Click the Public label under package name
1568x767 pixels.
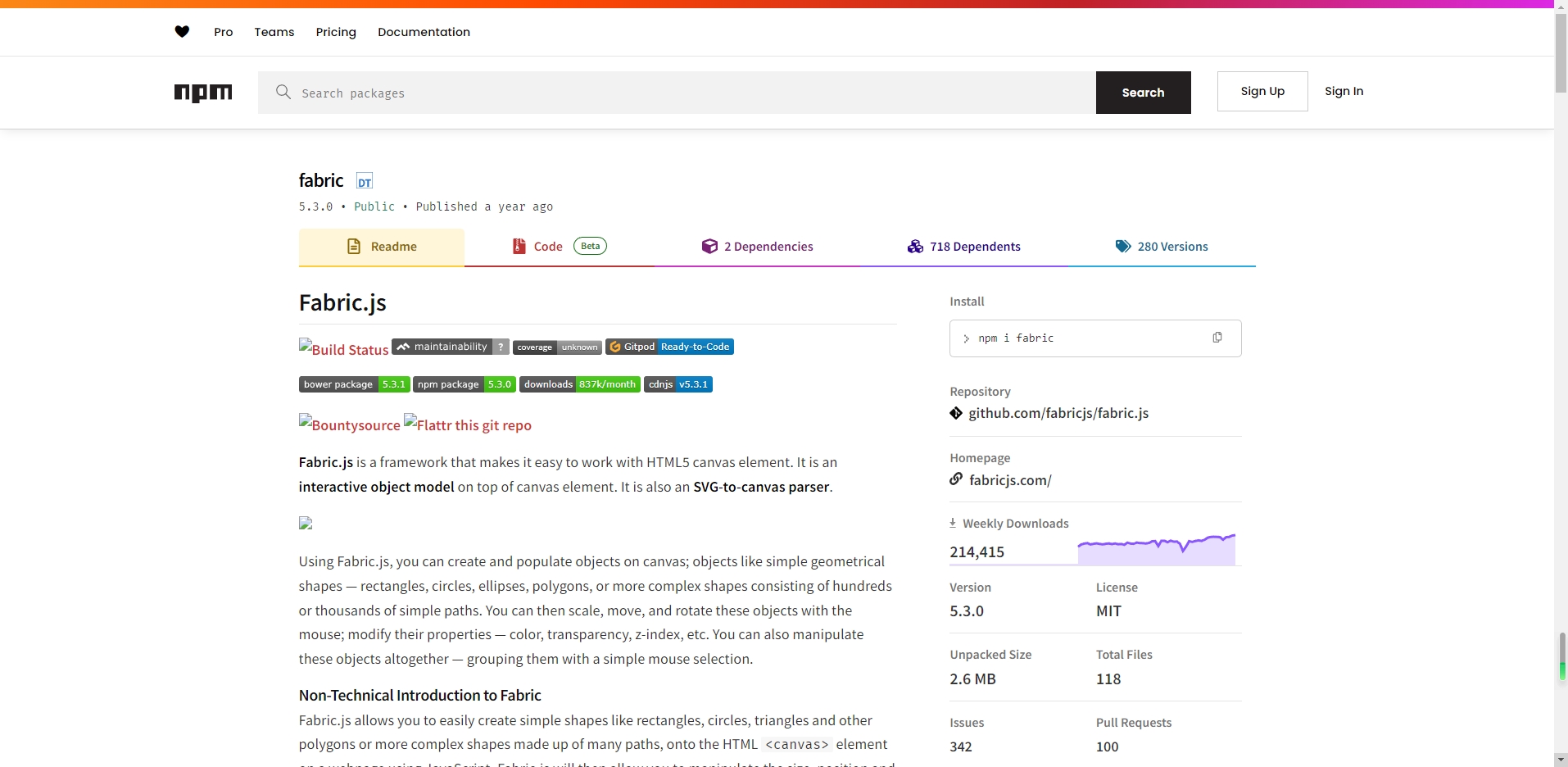pyautogui.click(x=374, y=206)
